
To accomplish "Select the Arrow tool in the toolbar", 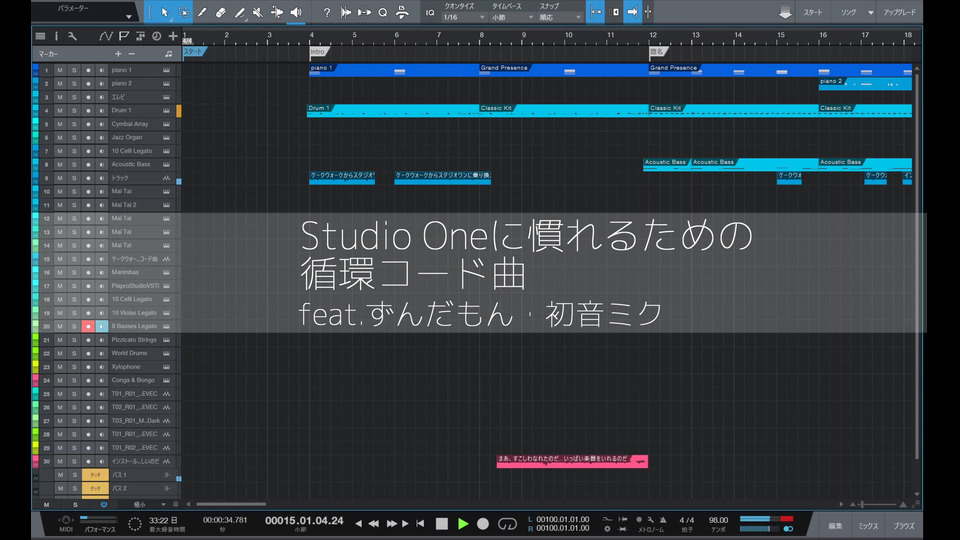I will click(164, 12).
